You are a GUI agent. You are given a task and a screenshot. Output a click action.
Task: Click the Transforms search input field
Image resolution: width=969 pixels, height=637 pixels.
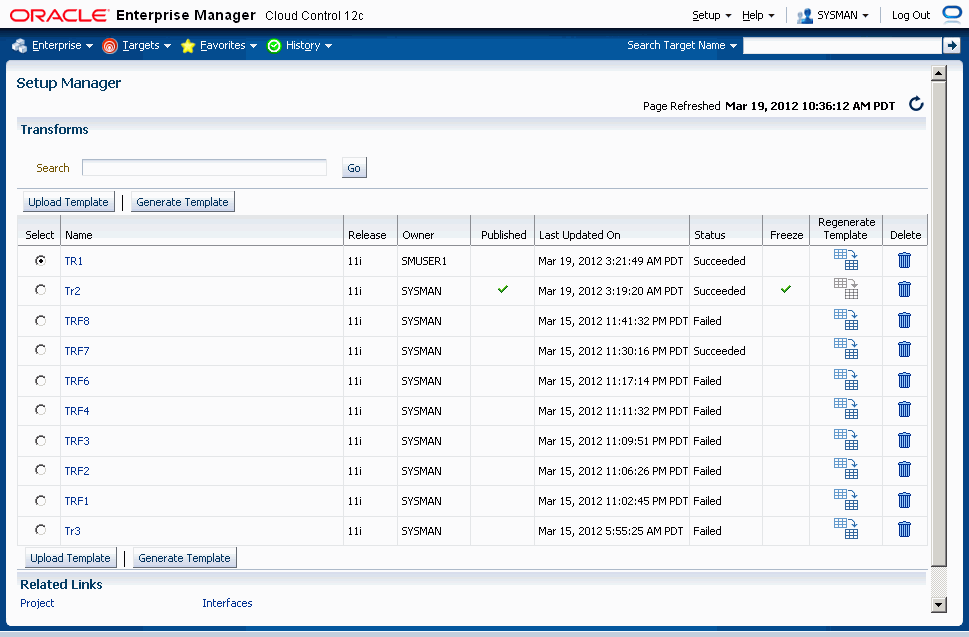coord(205,167)
